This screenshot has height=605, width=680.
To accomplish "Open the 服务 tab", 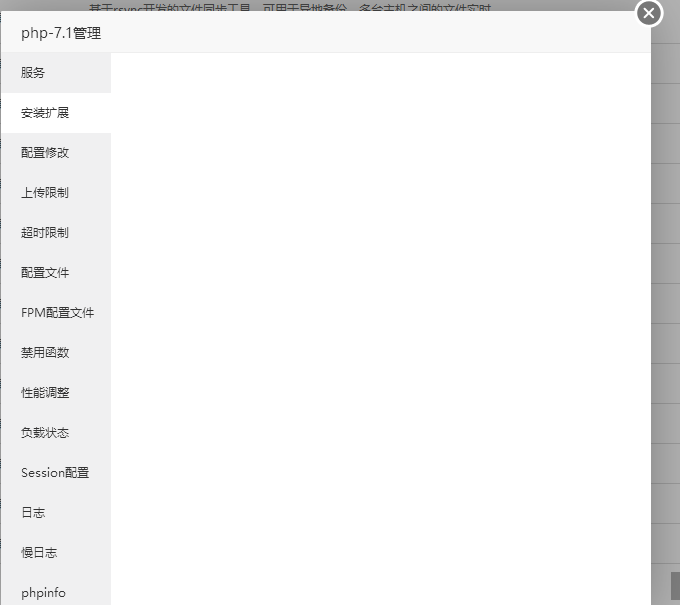I will 56,72.
